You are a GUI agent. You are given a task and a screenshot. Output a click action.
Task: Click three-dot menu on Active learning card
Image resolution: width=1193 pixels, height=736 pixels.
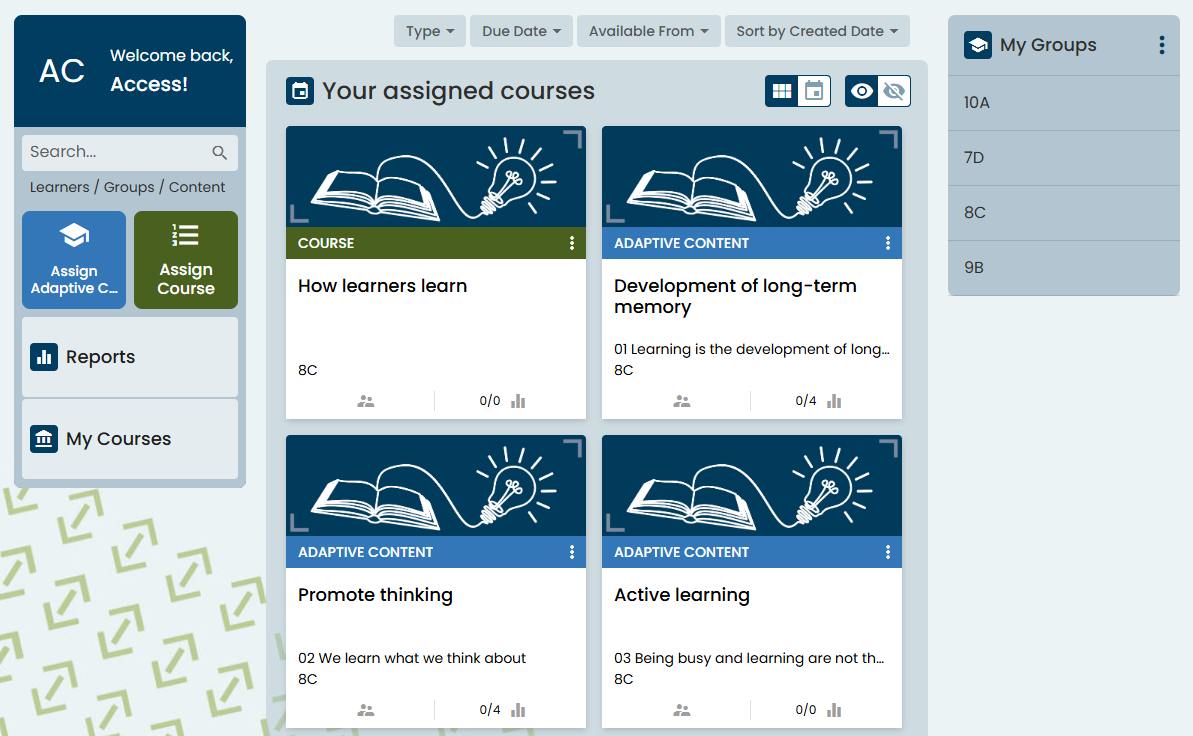click(888, 552)
